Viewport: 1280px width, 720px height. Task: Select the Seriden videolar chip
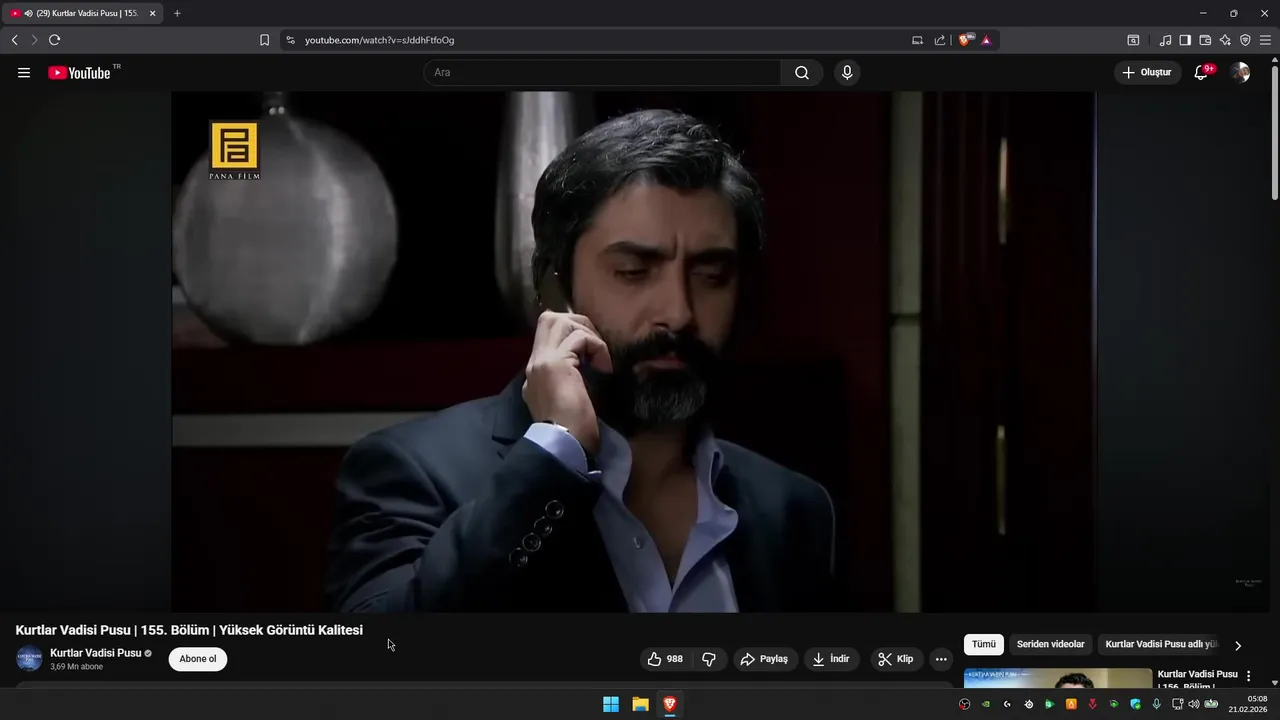[x=1050, y=645]
